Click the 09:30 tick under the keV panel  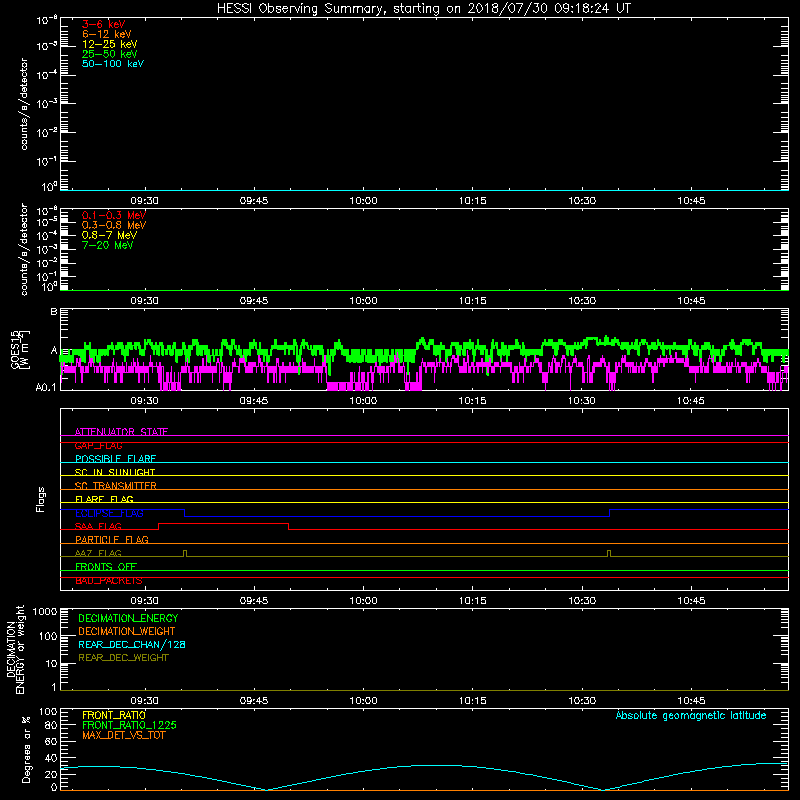pyautogui.click(x=144, y=201)
